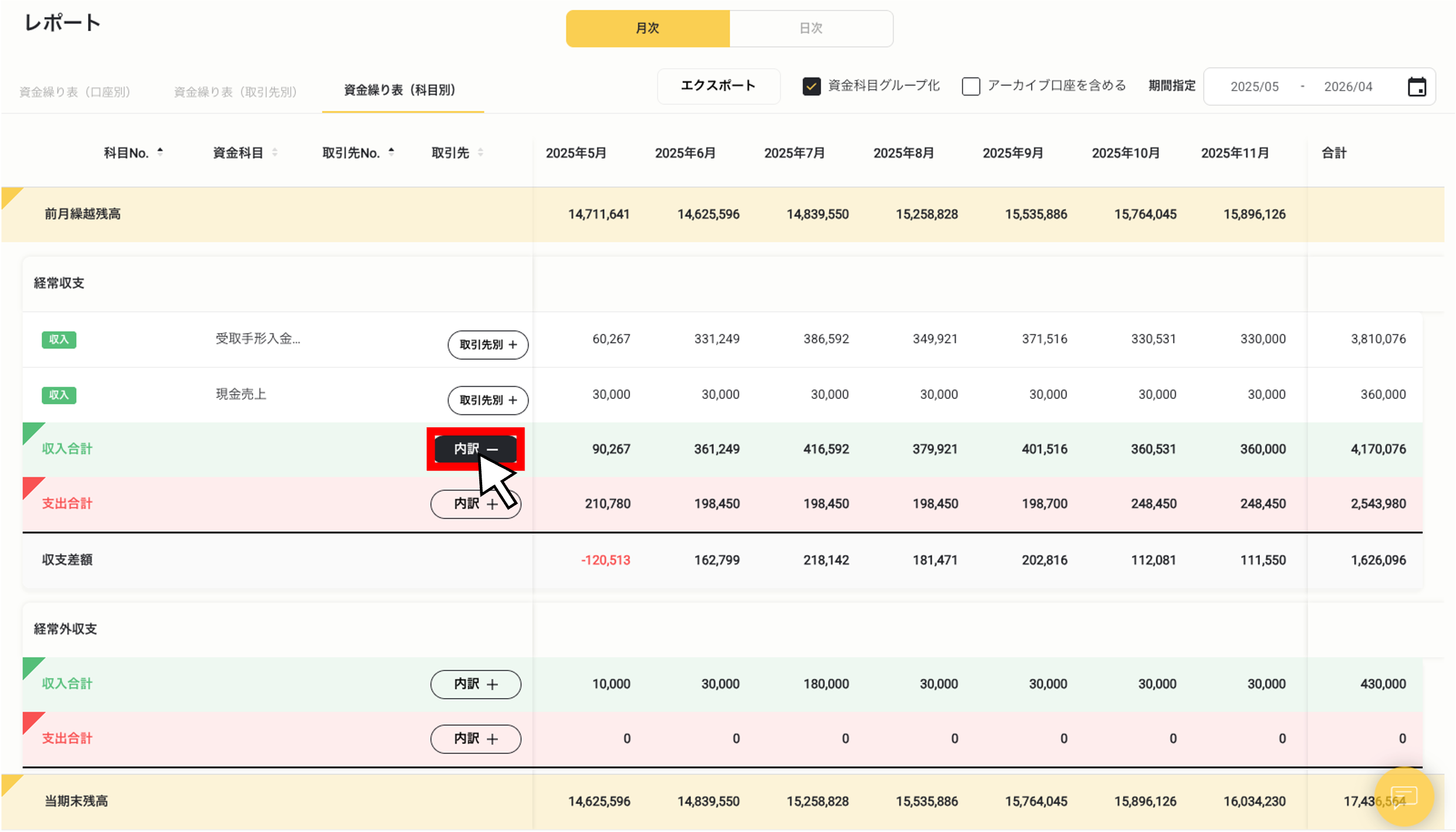Image resolution: width=1456 pixels, height=832 pixels.
Task: Open 資金繰り表（口座別）tab
Action: point(75,92)
